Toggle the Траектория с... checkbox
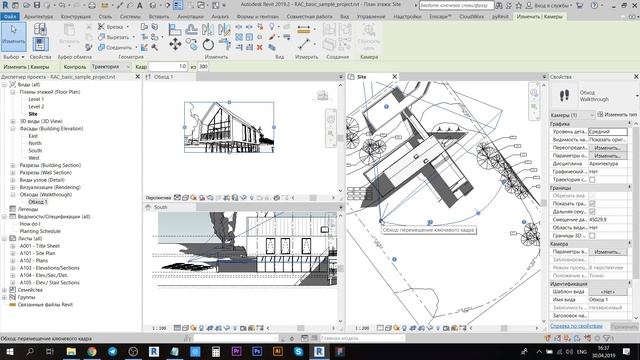This screenshot has height=360, width=640. (592, 180)
